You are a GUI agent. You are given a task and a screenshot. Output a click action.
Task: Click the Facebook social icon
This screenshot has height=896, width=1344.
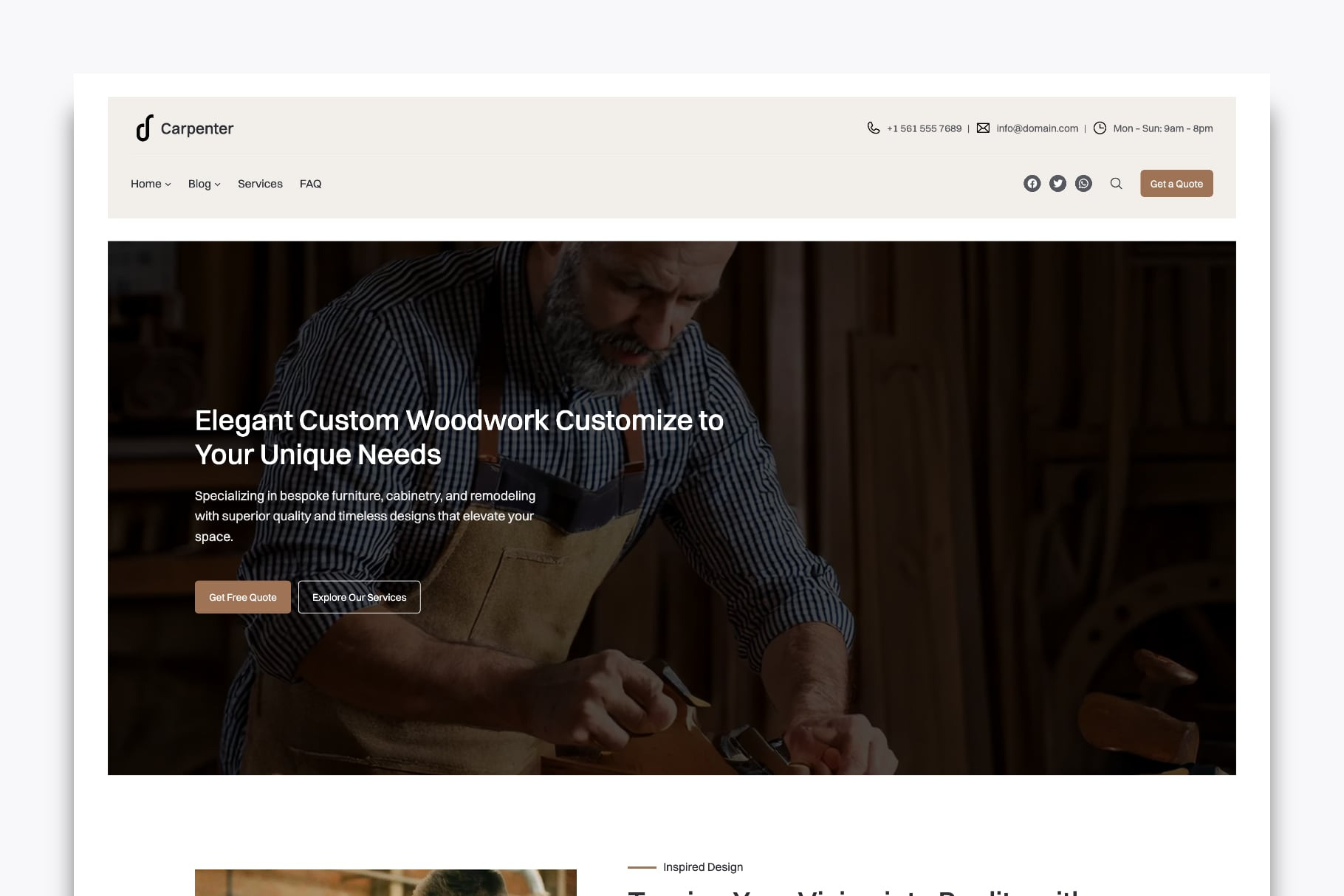1032,184
